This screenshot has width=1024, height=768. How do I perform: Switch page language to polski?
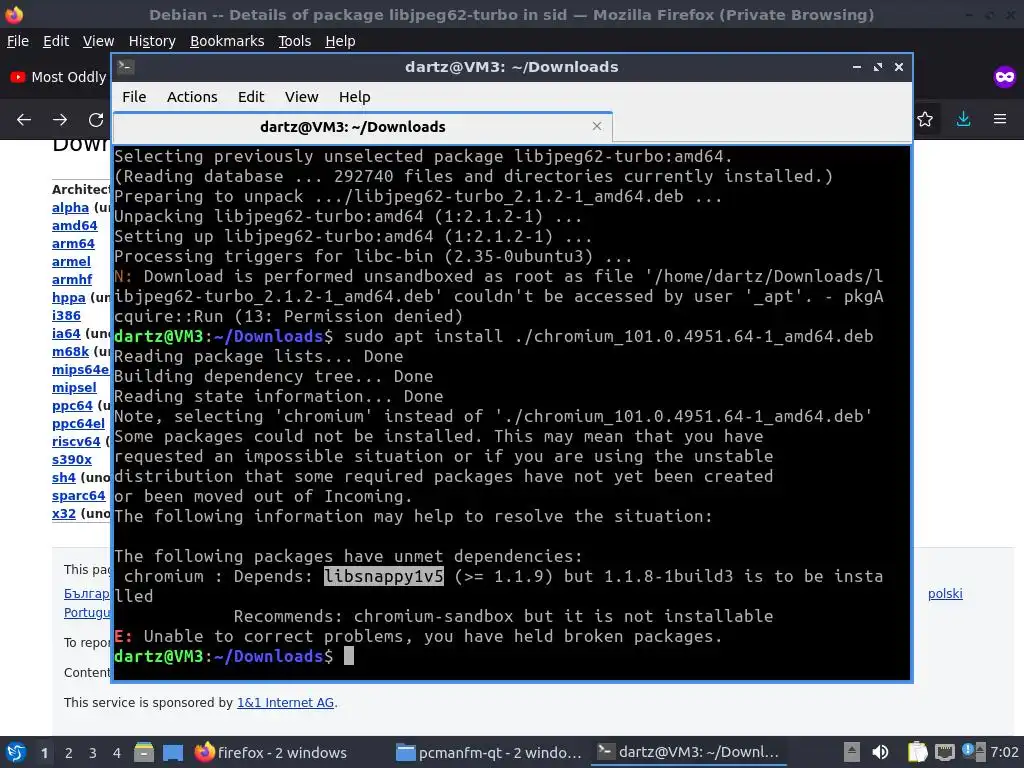pos(945,594)
